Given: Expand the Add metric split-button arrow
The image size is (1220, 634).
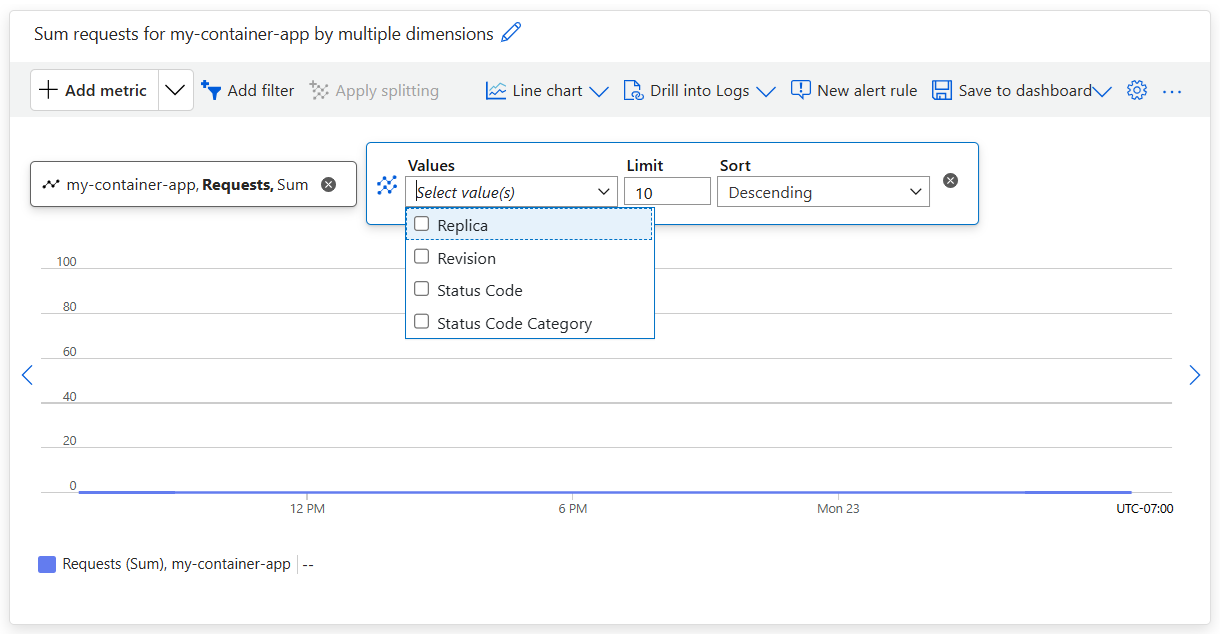Looking at the screenshot, I should (x=176, y=89).
